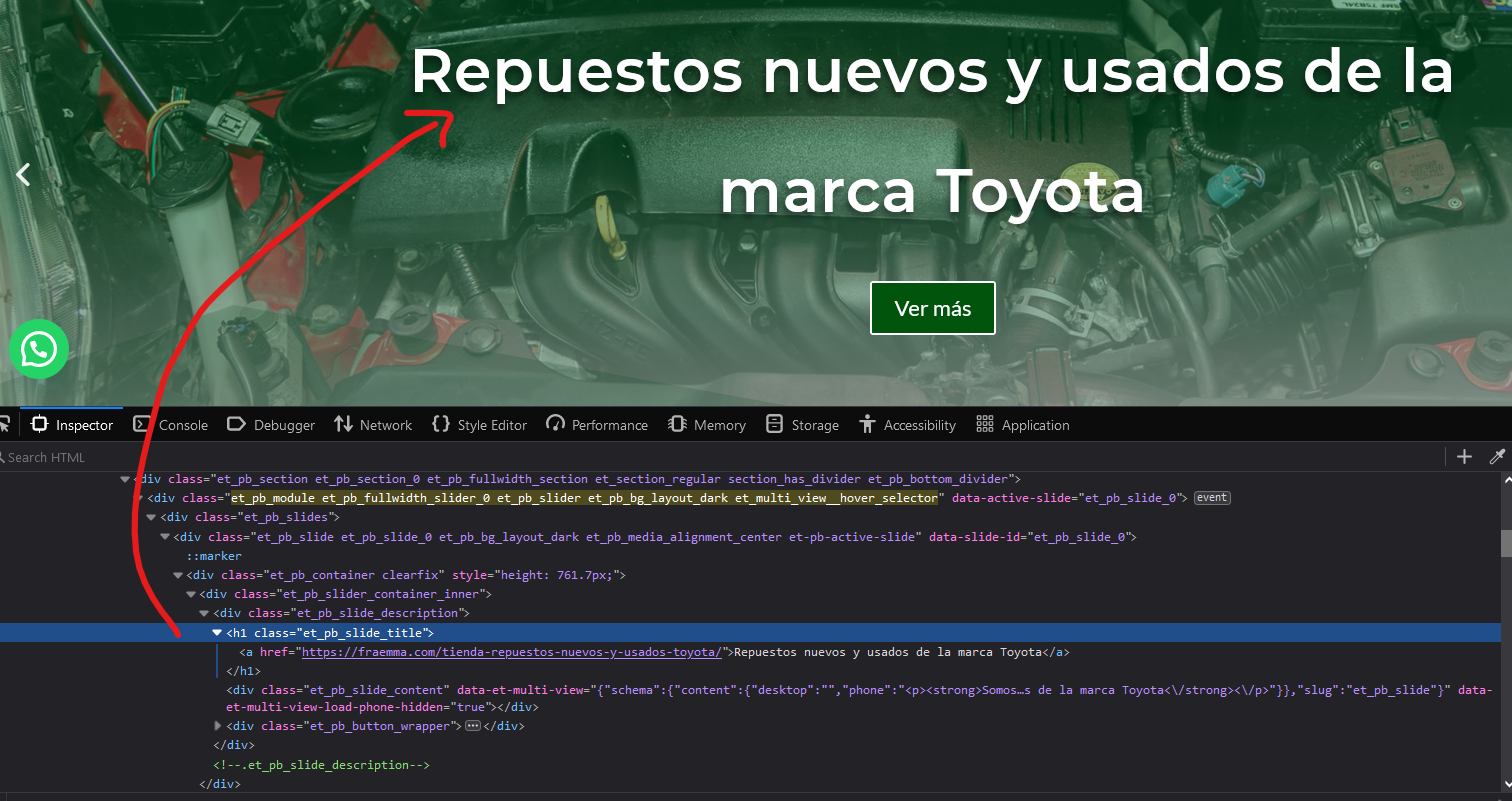Click the data-active-slide 'et_pb_slide_0' attribute value
1512x801 pixels.
1130,498
